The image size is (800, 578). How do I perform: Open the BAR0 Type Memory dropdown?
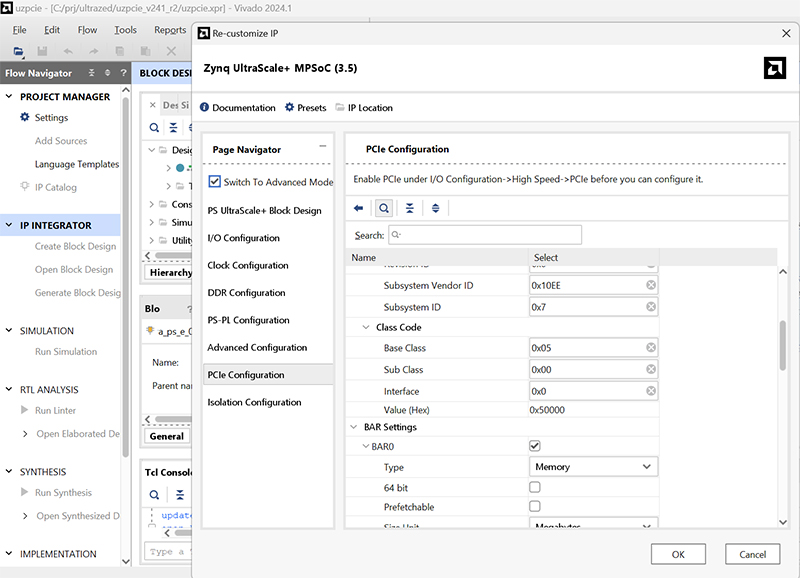[x=593, y=466]
